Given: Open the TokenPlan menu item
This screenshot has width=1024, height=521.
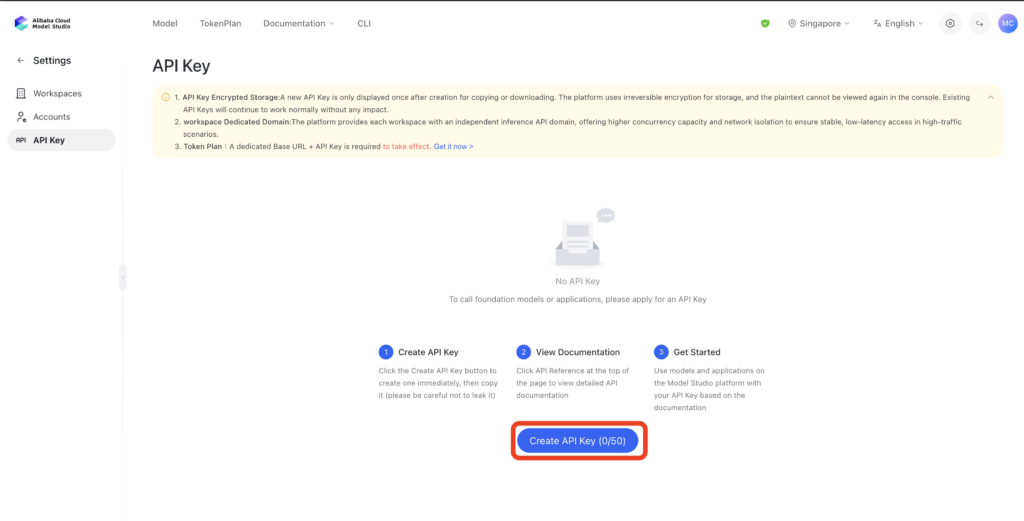Looking at the screenshot, I should tap(220, 24).
